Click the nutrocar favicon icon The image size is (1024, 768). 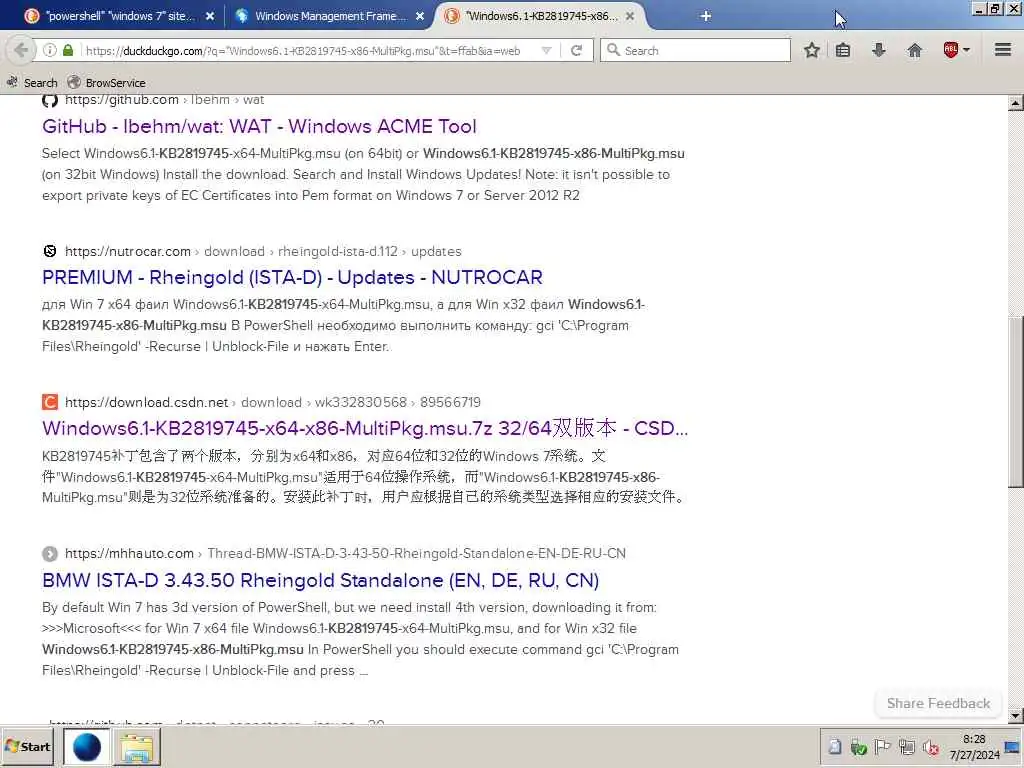[x=50, y=251]
